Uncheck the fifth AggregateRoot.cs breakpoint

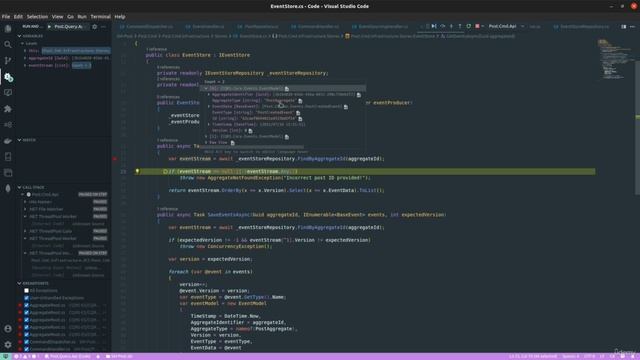tap(27, 335)
